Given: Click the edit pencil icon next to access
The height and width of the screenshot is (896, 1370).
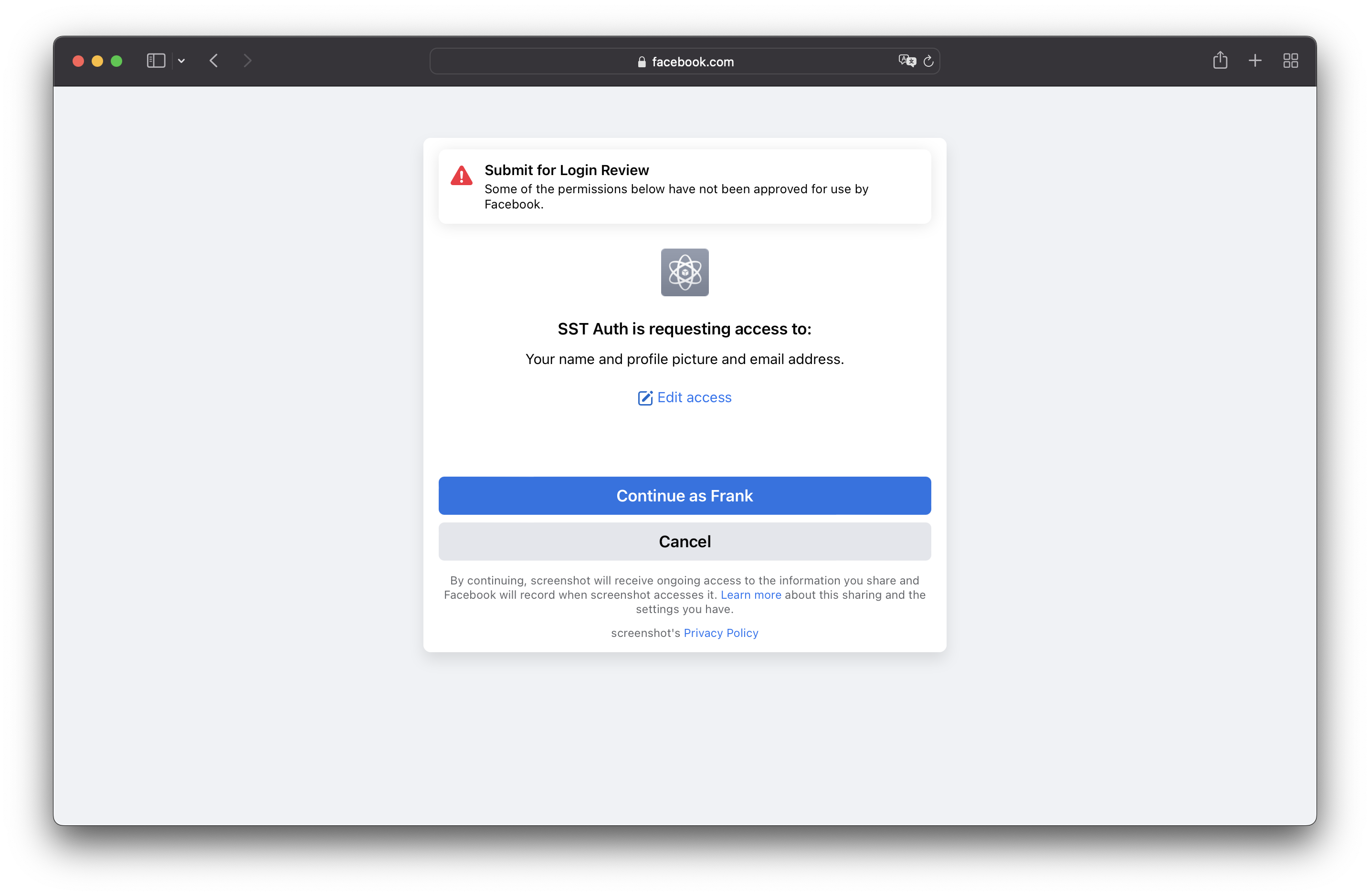Looking at the screenshot, I should point(645,398).
